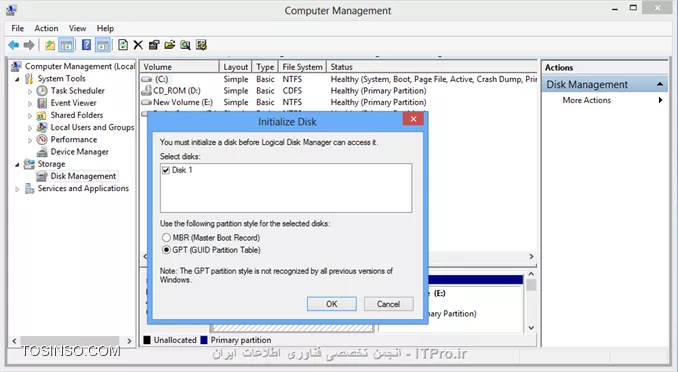Screen dimensions: 678x372
Task: Collapse the System Tools tree node
Action: click(x=17, y=79)
